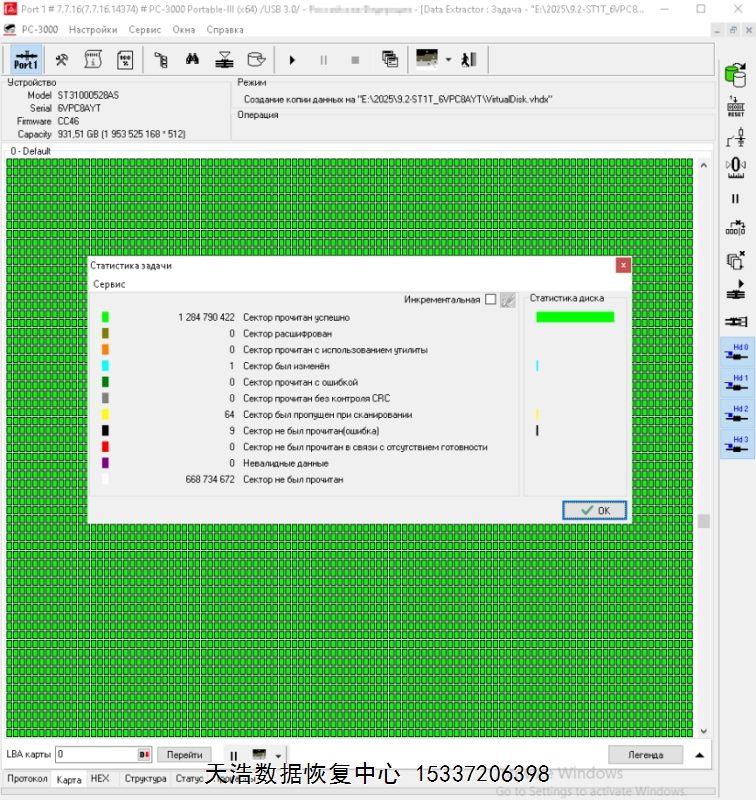Click the stacked windows toolbar icon
The image size is (756, 800).
tap(390, 59)
